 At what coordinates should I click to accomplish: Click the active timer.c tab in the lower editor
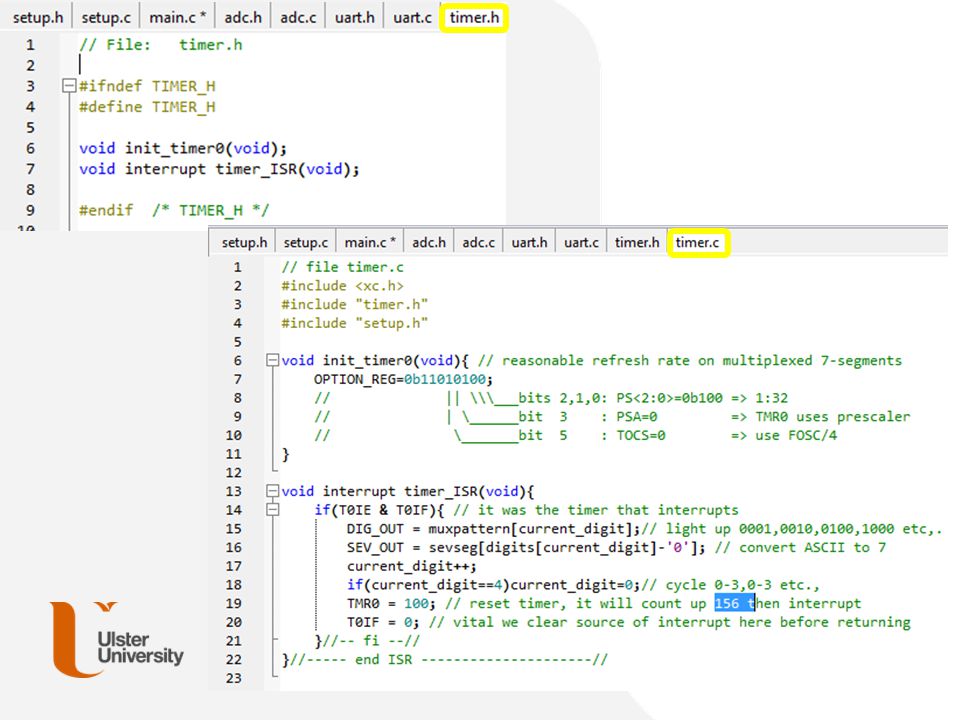[x=697, y=242]
